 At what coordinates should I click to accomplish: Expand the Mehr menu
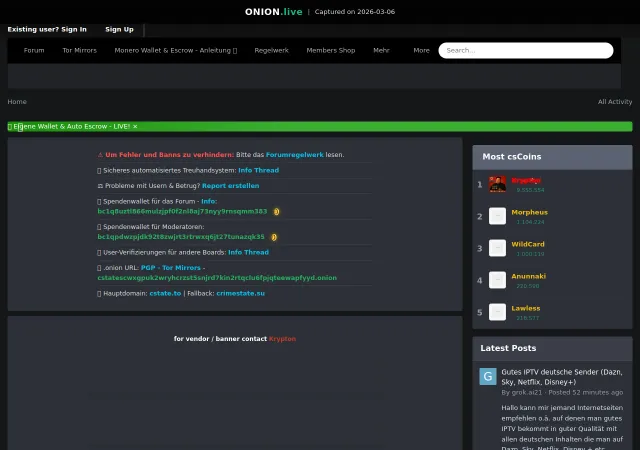(381, 50)
